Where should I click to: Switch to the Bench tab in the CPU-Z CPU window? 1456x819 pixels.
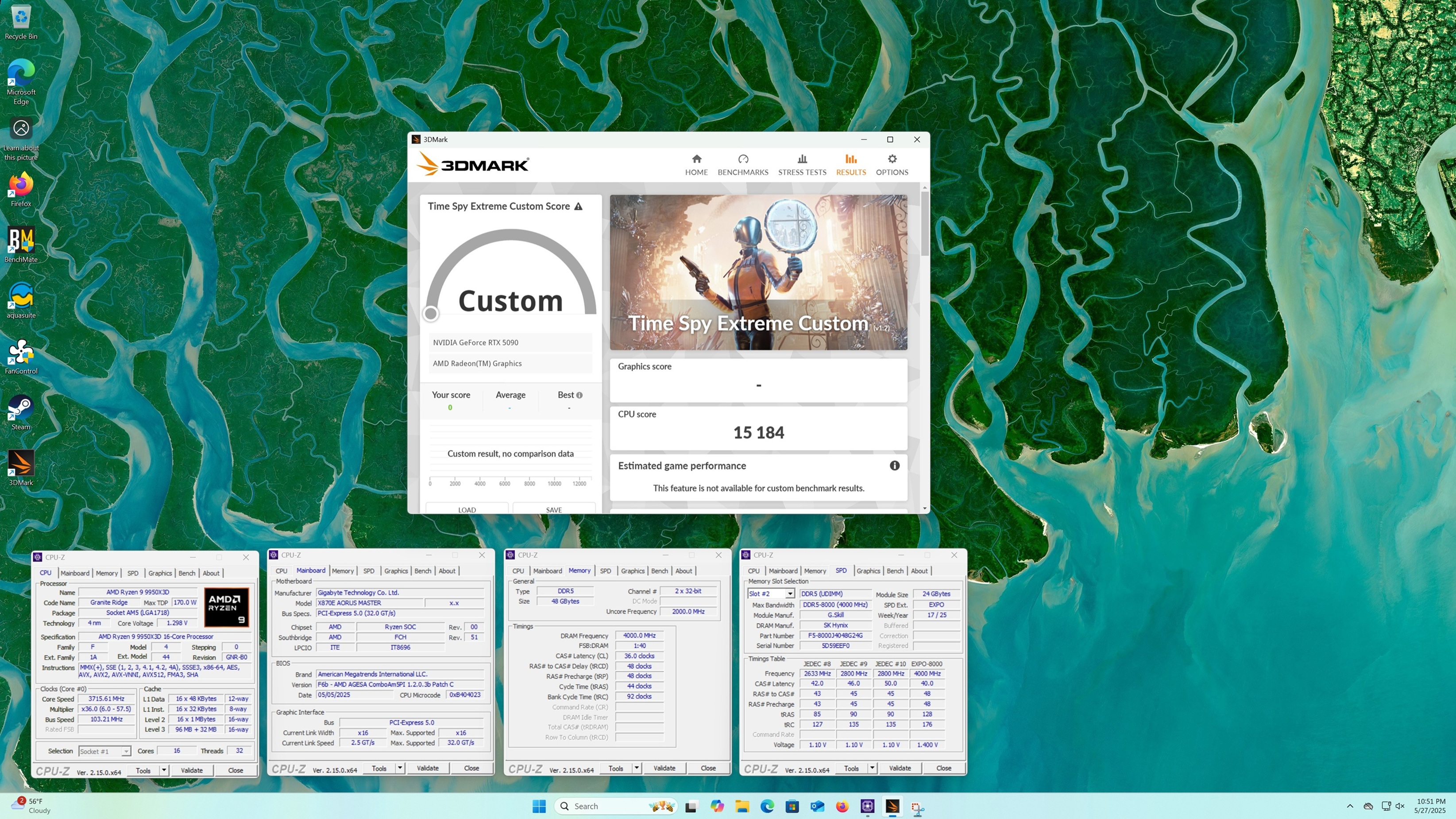(x=186, y=573)
